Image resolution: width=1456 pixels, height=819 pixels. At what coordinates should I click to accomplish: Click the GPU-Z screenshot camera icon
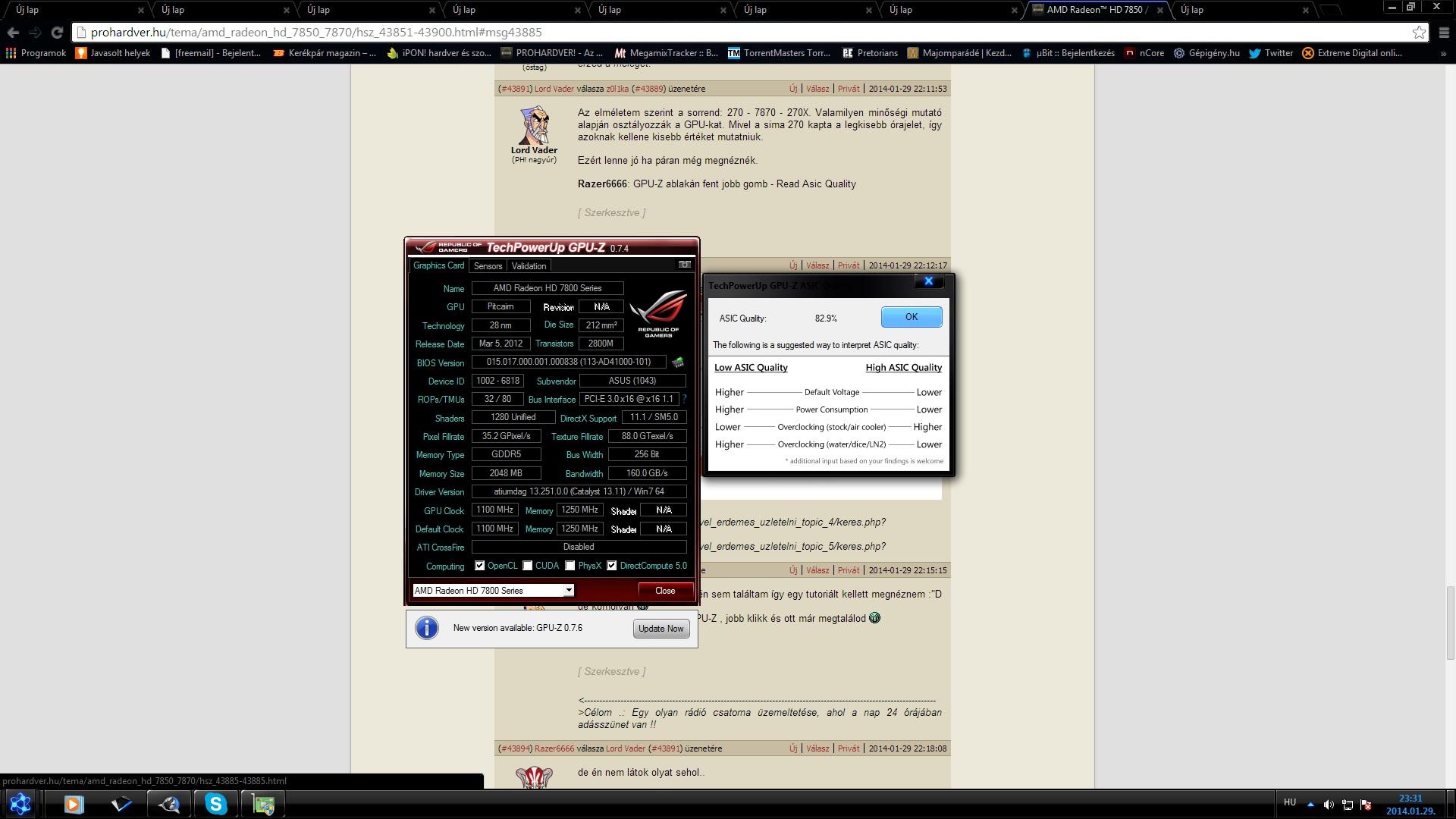coord(684,265)
